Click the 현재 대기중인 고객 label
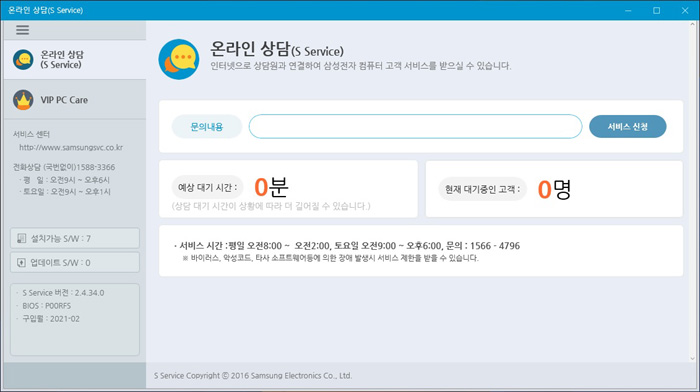Screen dimensions: 700x392 coord(483,189)
